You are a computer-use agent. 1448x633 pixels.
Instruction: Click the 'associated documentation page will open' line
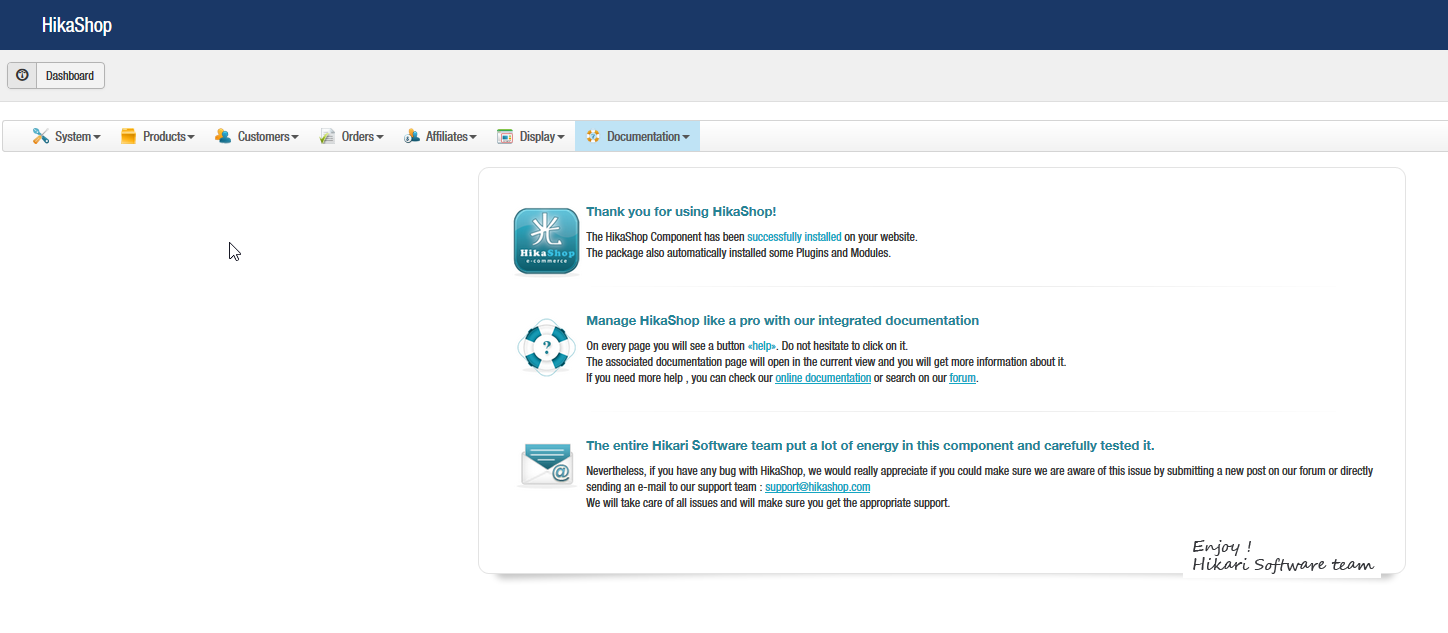pos(826,362)
